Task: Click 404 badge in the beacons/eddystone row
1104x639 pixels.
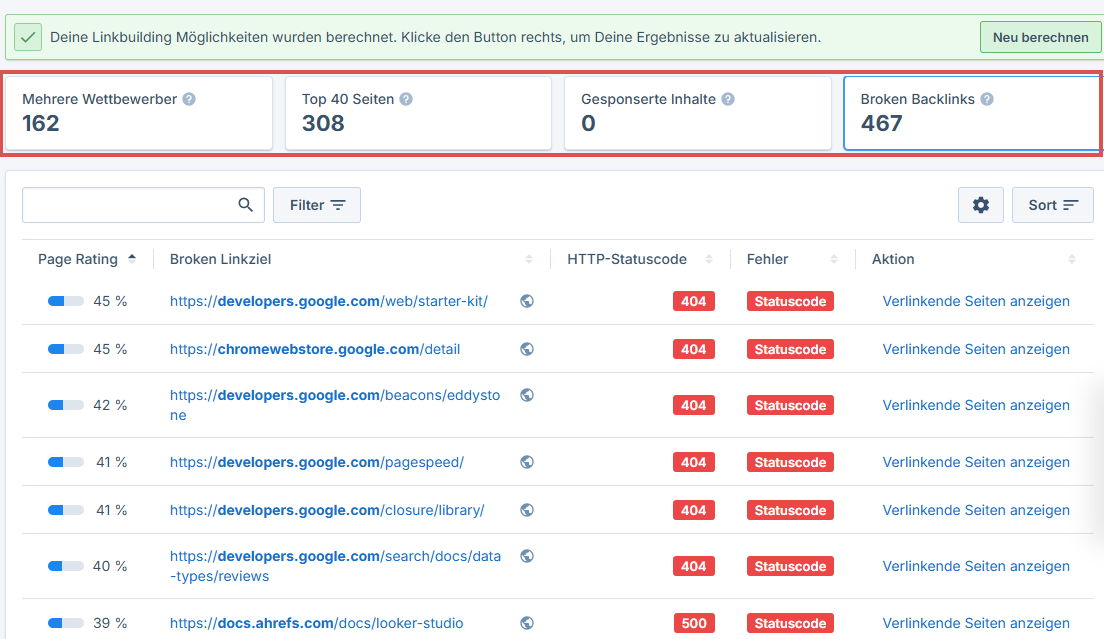Action: pyautogui.click(x=694, y=405)
